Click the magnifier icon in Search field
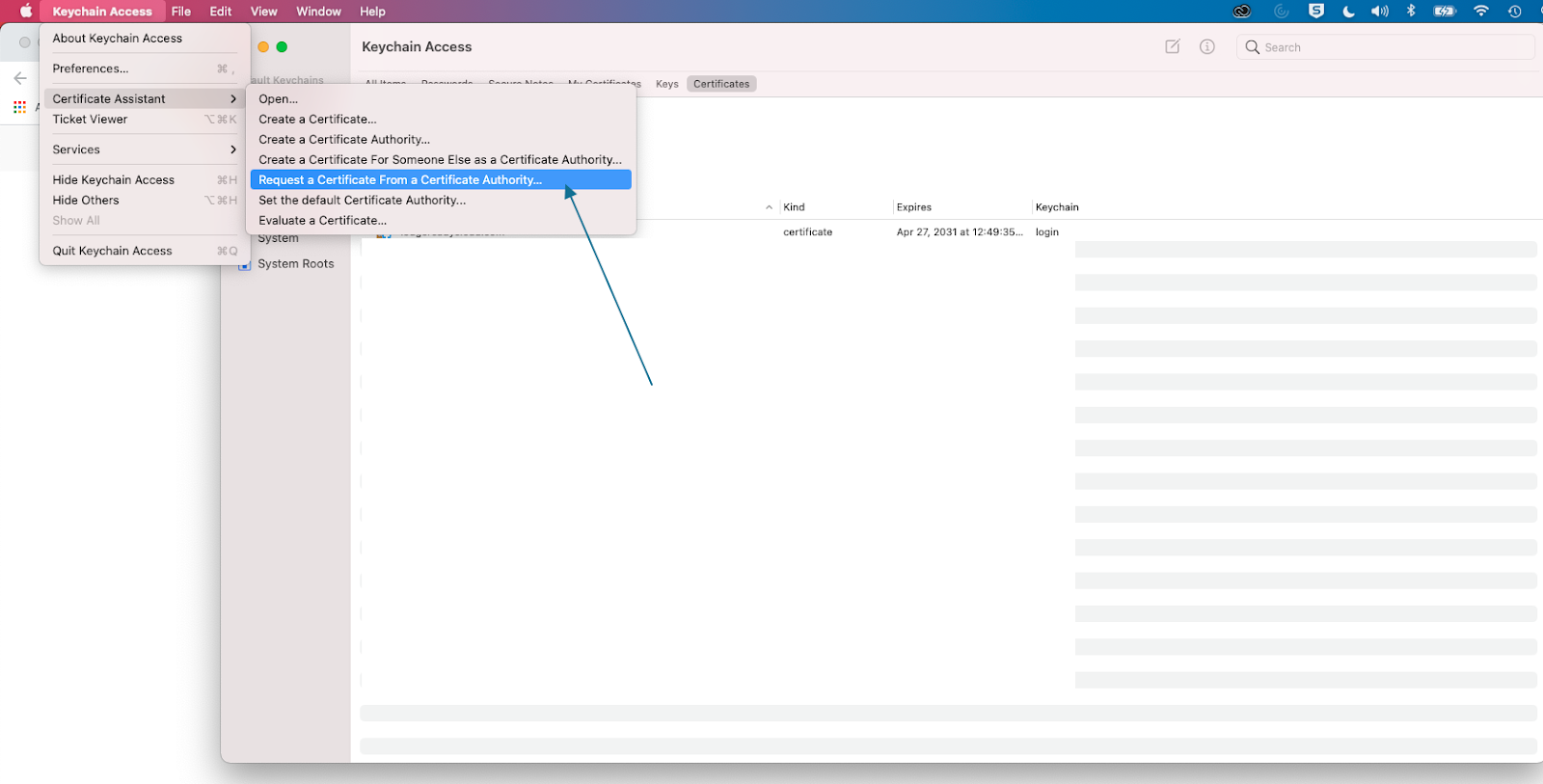 [x=1253, y=47]
